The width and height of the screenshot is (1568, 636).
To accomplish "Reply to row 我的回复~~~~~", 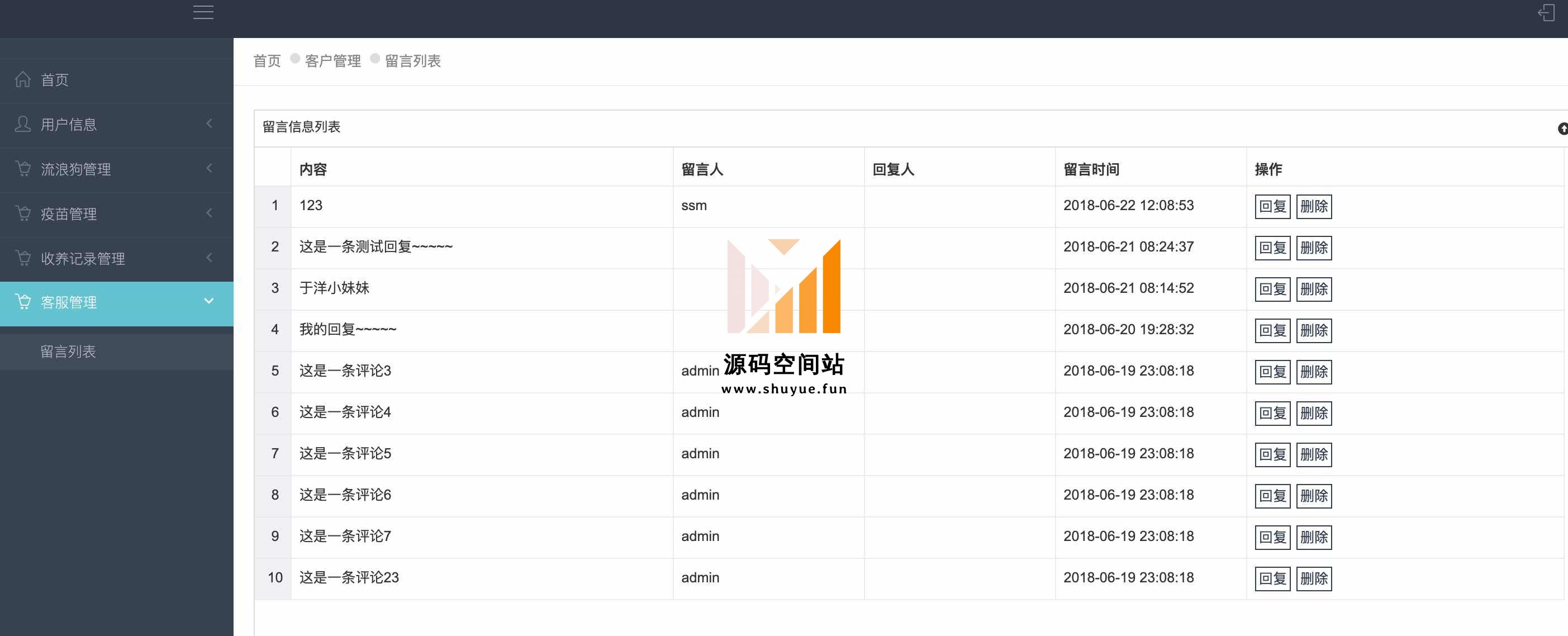I will [x=1272, y=330].
